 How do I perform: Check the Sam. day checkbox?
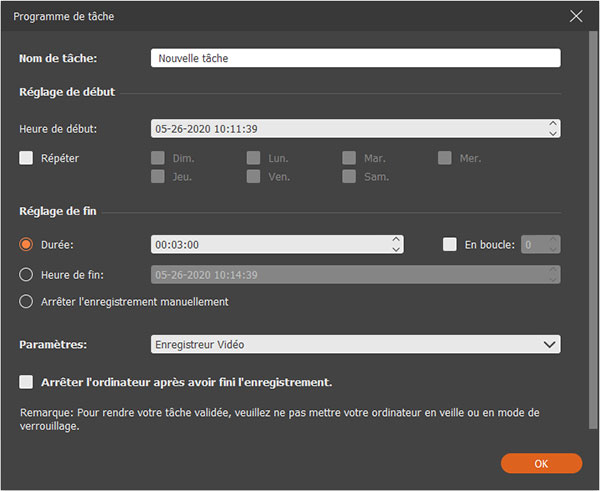point(349,177)
